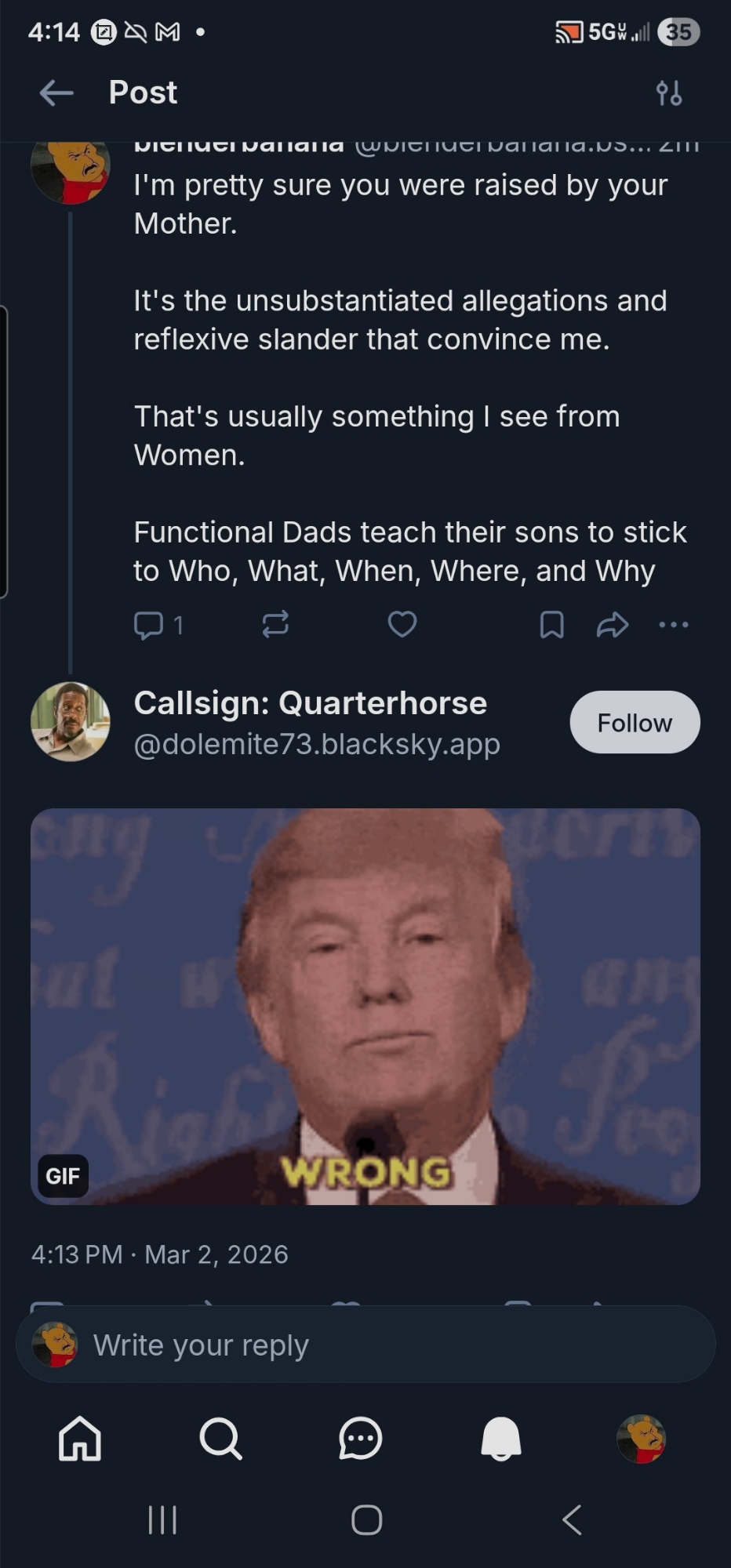Image resolution: width=731 pixels, height=1568 pixels.
Task: Open the Search tab
Action: pyautogui.click(x=220, y=1439)
